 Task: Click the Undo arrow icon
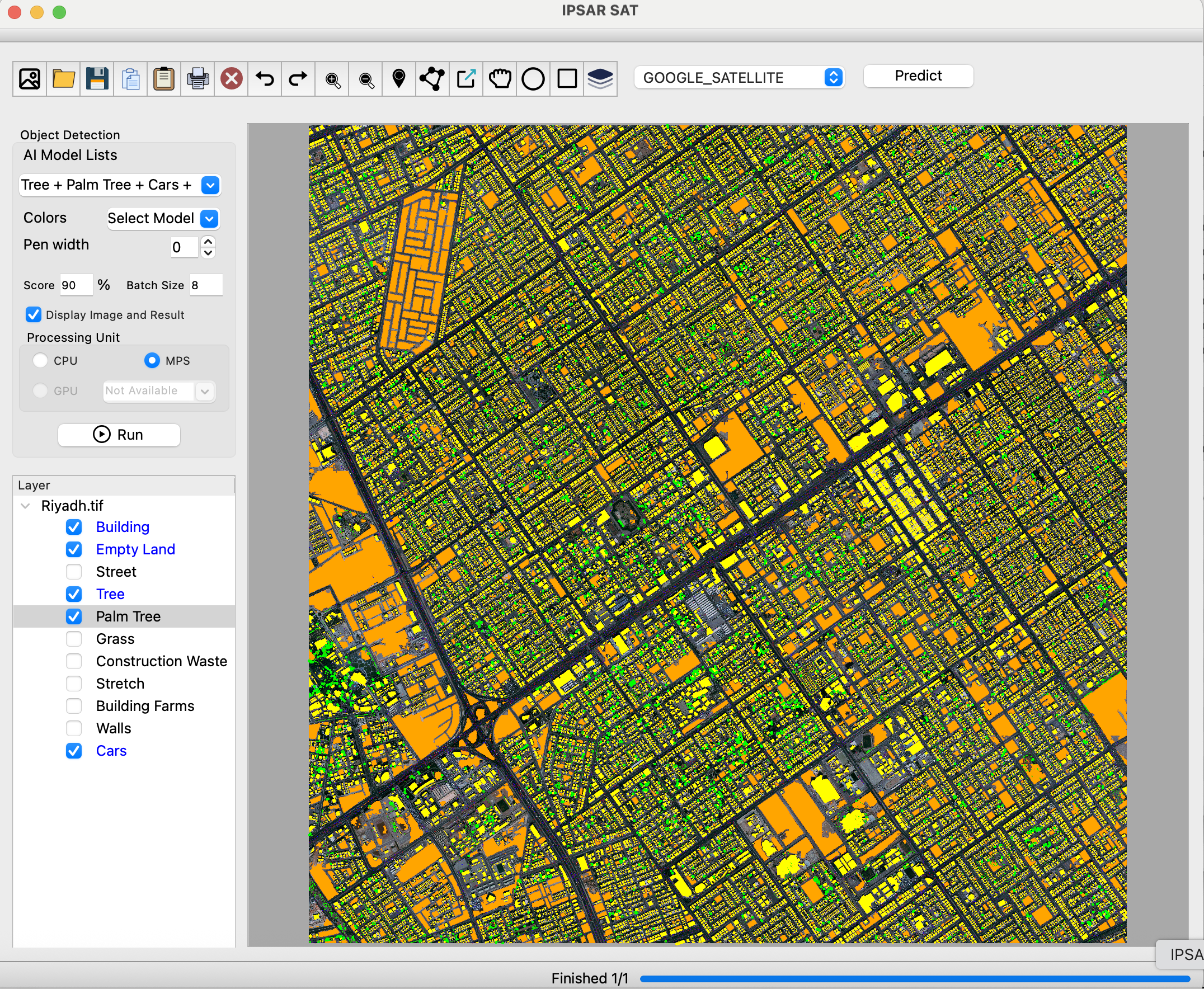pyautogui.click(x=265, y=79)
